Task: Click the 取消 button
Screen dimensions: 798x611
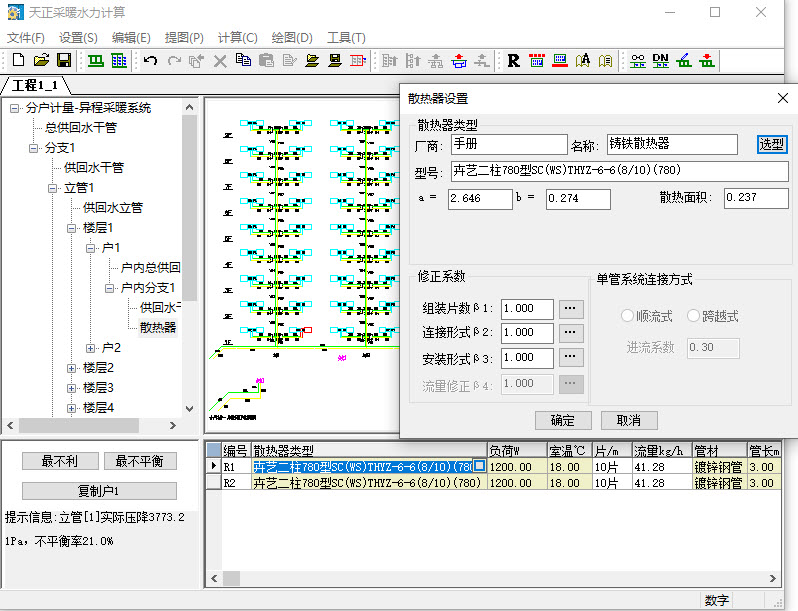Action: click(x=629, y=421)
